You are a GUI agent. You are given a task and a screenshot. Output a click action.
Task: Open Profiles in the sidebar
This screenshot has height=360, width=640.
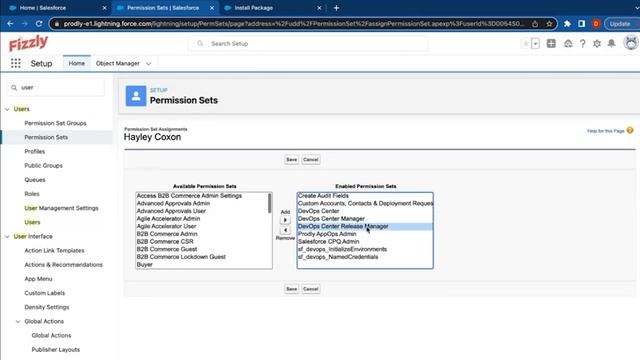click(35, 151)
